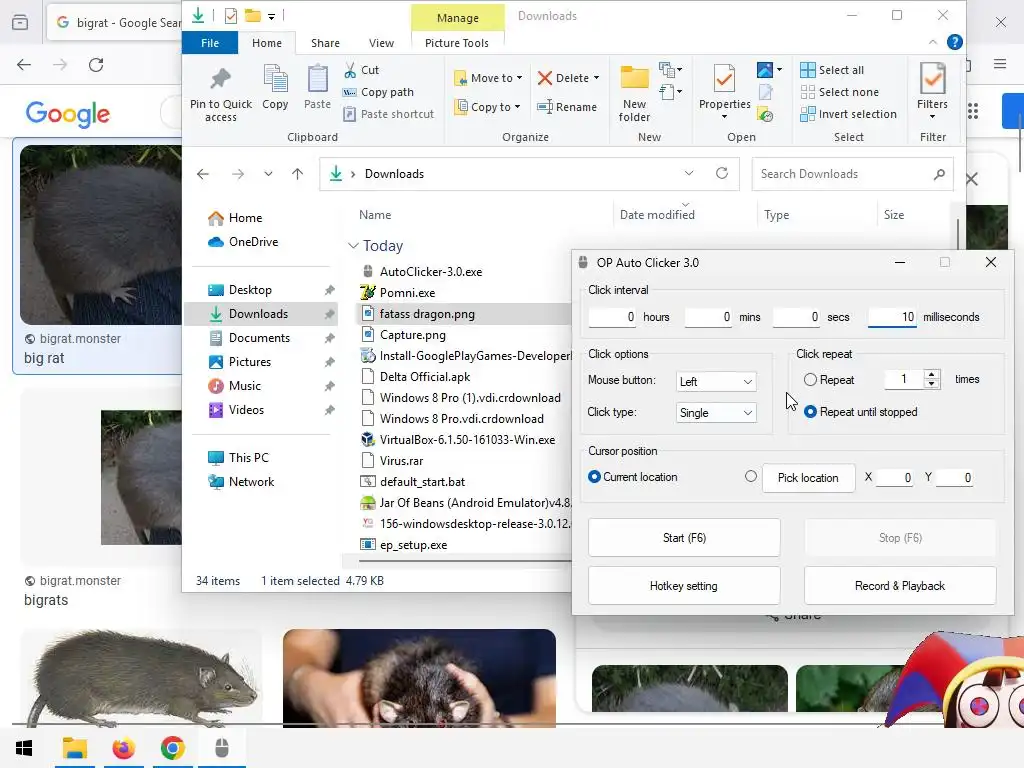The image size is (1024, 768).
Task: Select the Repeat times radio button
Action: click(810, 379)
